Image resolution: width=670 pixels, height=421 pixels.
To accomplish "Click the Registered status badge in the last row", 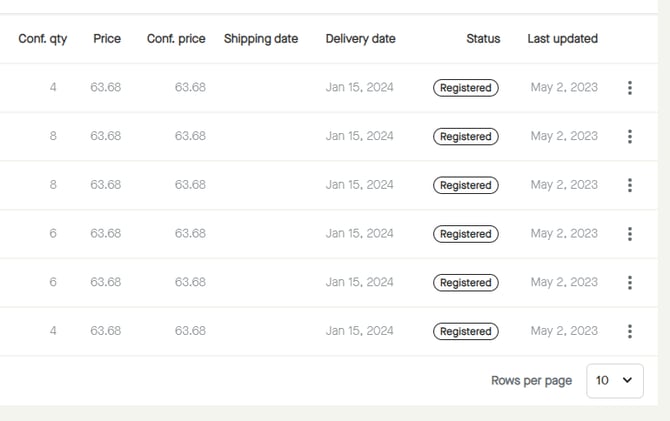I will pos(466,332).
